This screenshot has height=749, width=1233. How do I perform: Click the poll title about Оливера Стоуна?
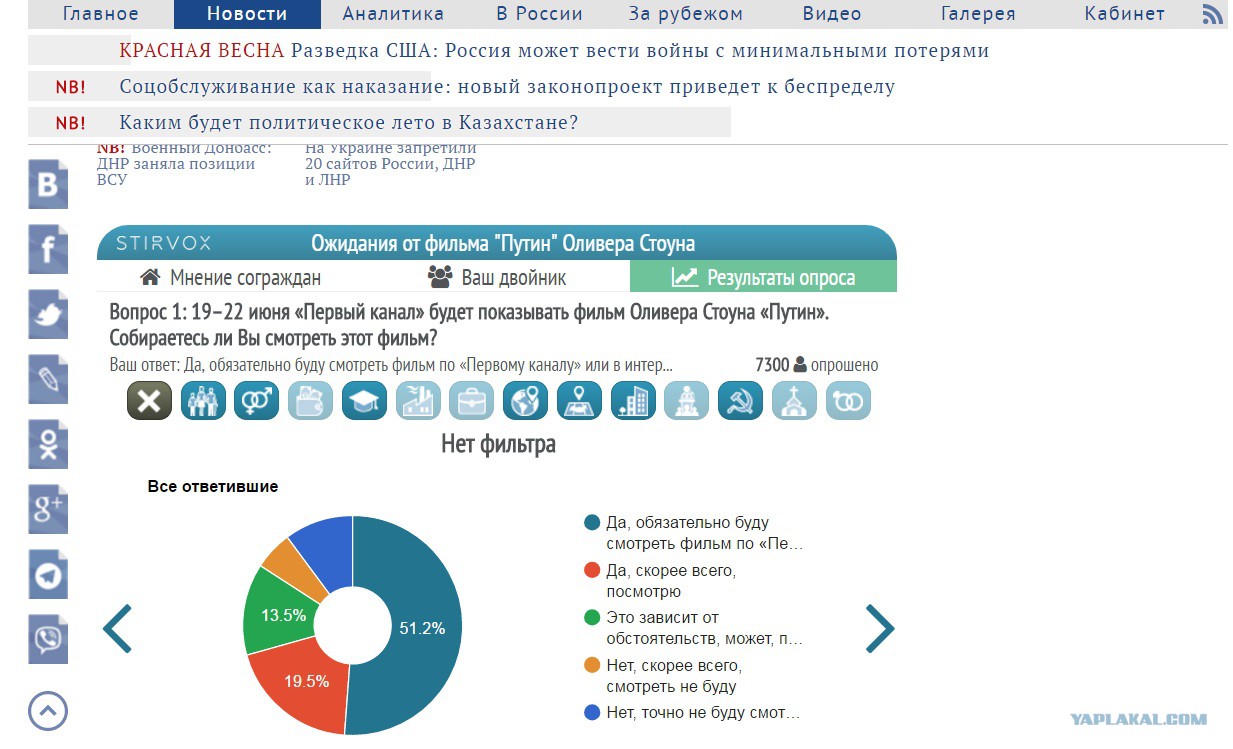pos(502,243)
